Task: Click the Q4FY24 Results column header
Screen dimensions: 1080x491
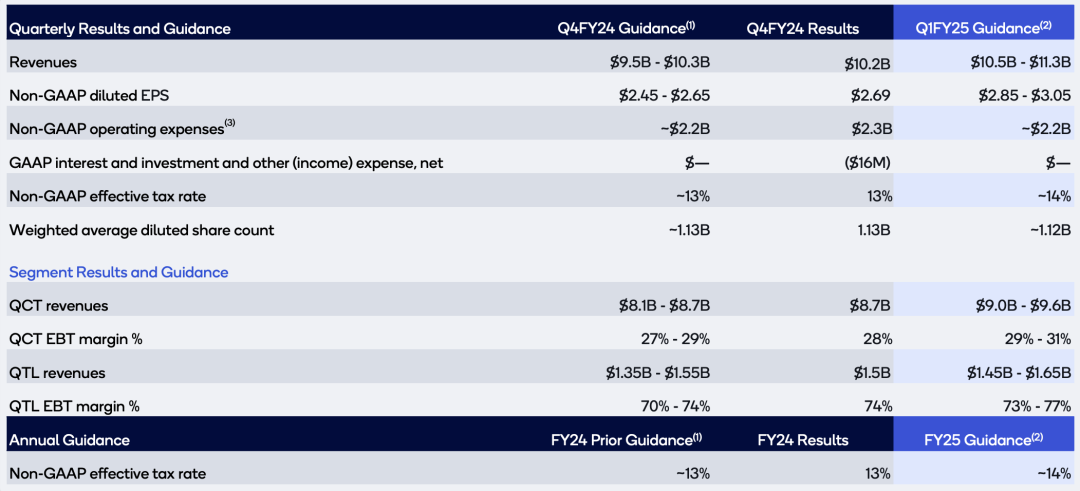Action: [x=802, y=29]
